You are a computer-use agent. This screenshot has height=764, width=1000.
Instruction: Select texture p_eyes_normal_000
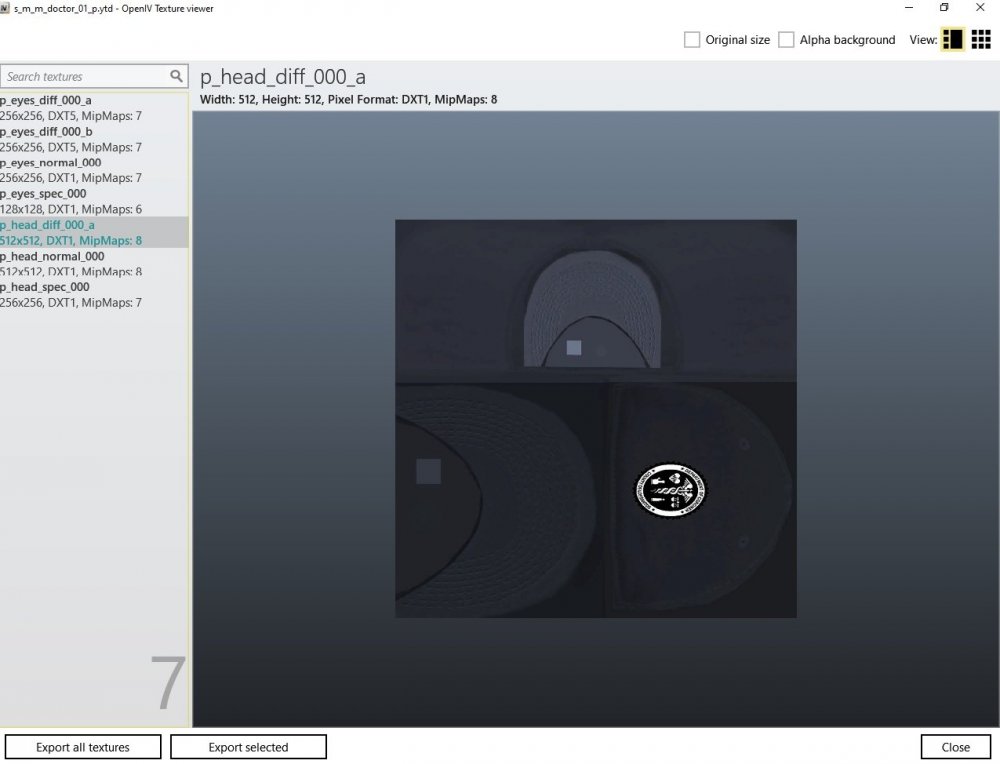(94, 170)
